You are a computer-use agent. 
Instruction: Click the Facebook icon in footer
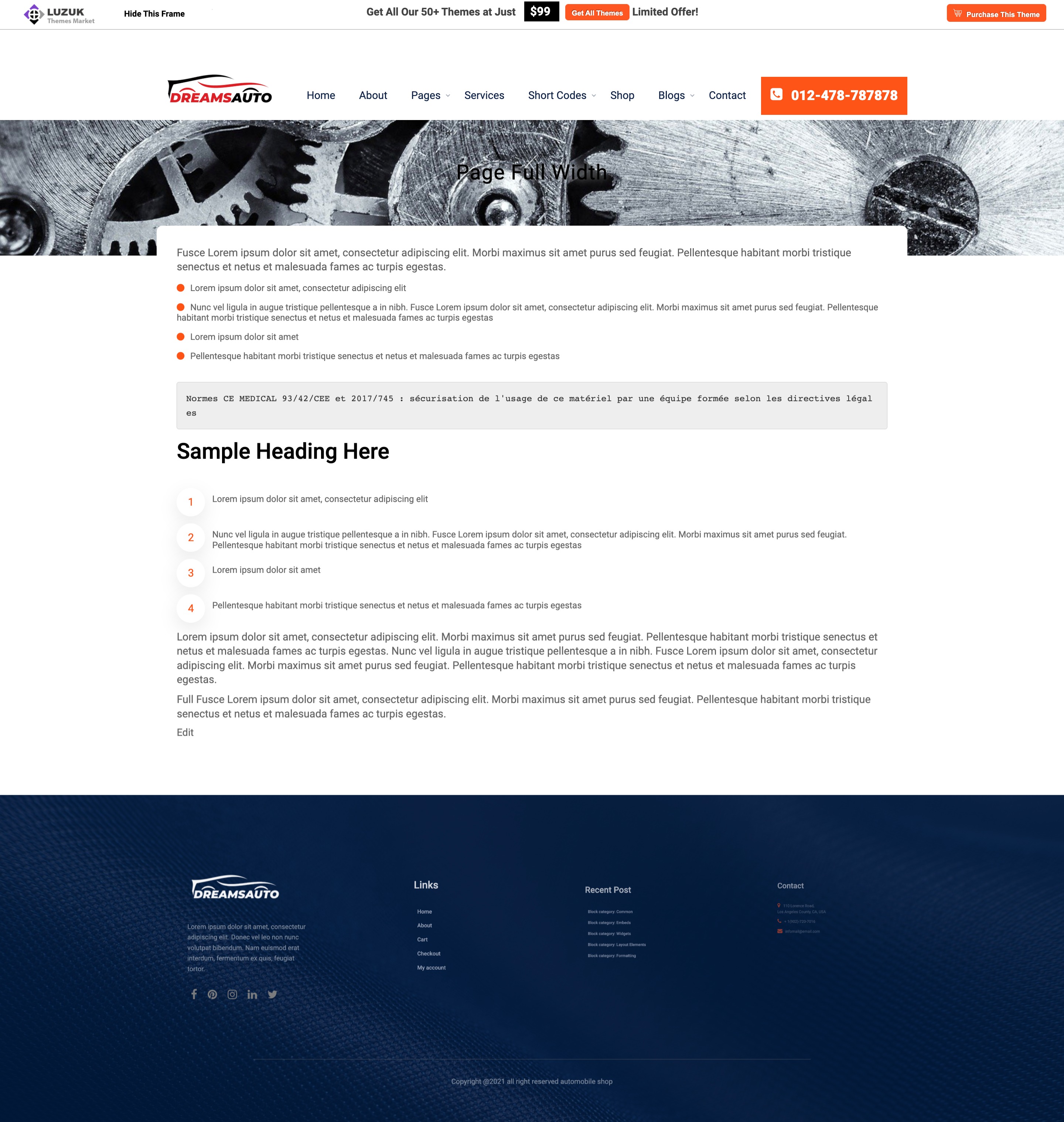click(194, 994)
